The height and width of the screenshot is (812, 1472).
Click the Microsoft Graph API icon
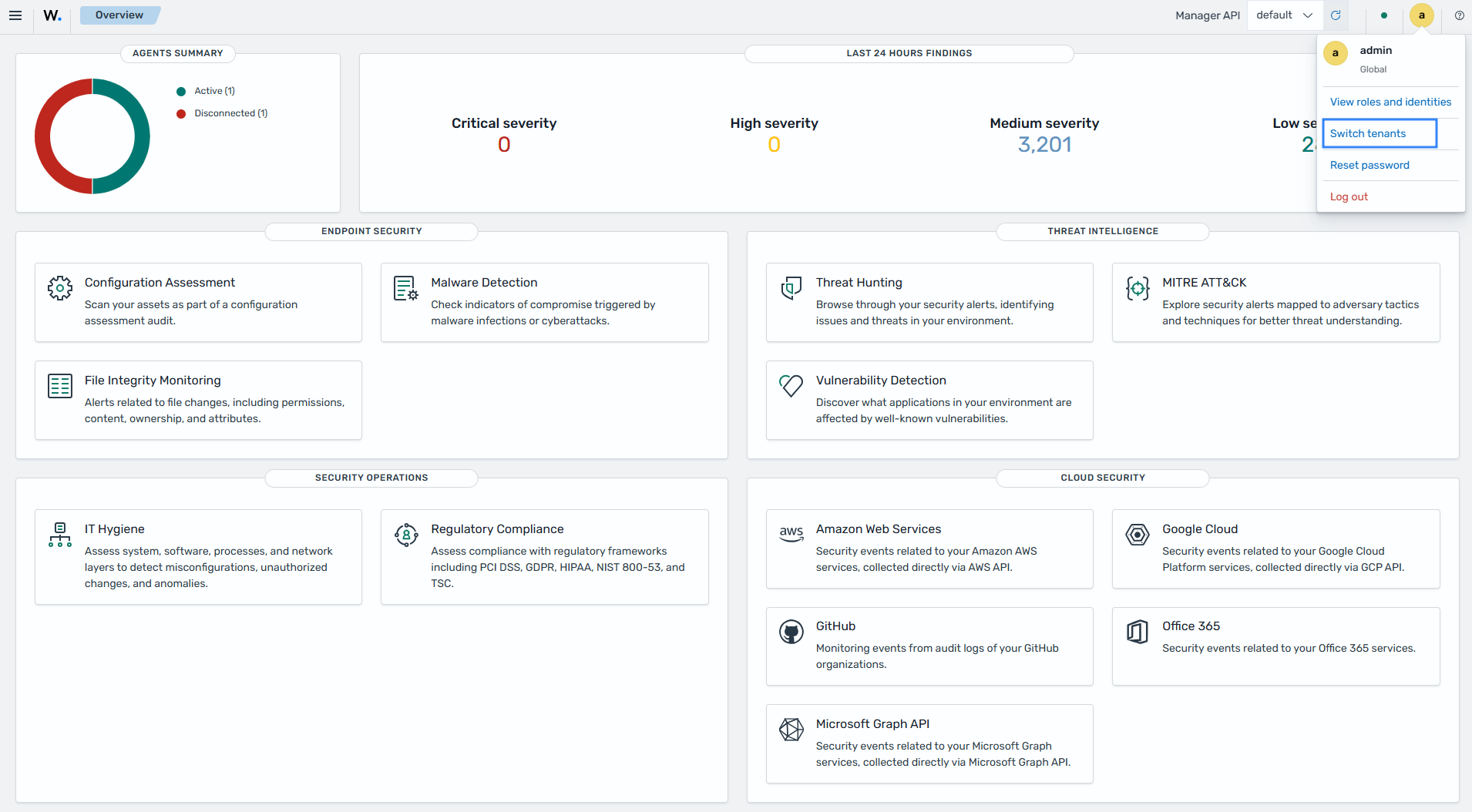click(791, 730)
